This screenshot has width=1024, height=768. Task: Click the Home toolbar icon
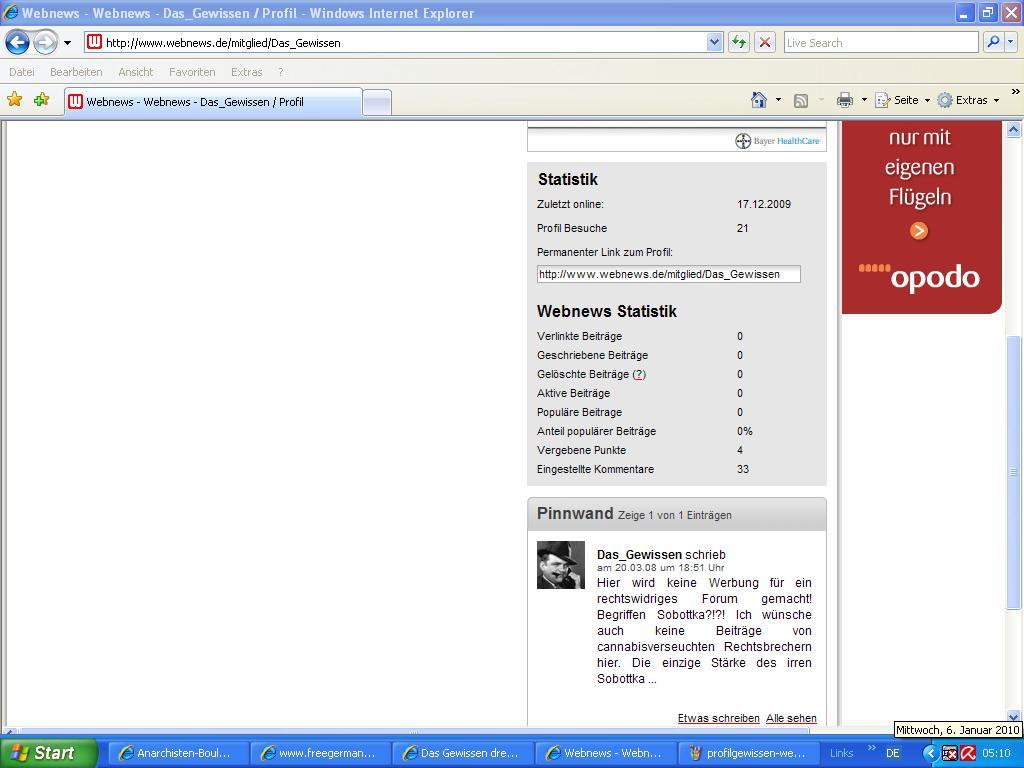pos(759,100)
